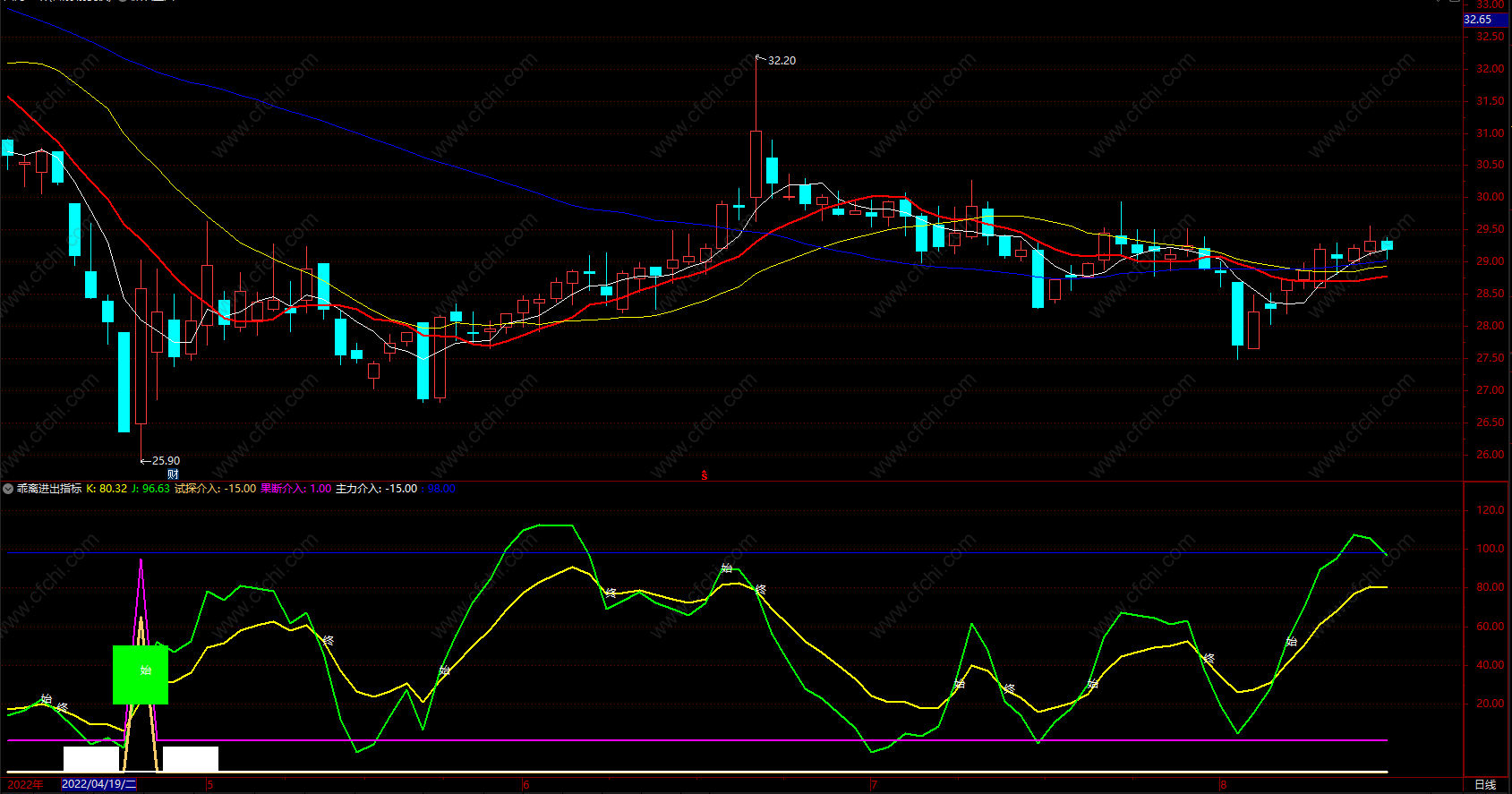Click the J: 96.63 value

(x=150, y=489)
